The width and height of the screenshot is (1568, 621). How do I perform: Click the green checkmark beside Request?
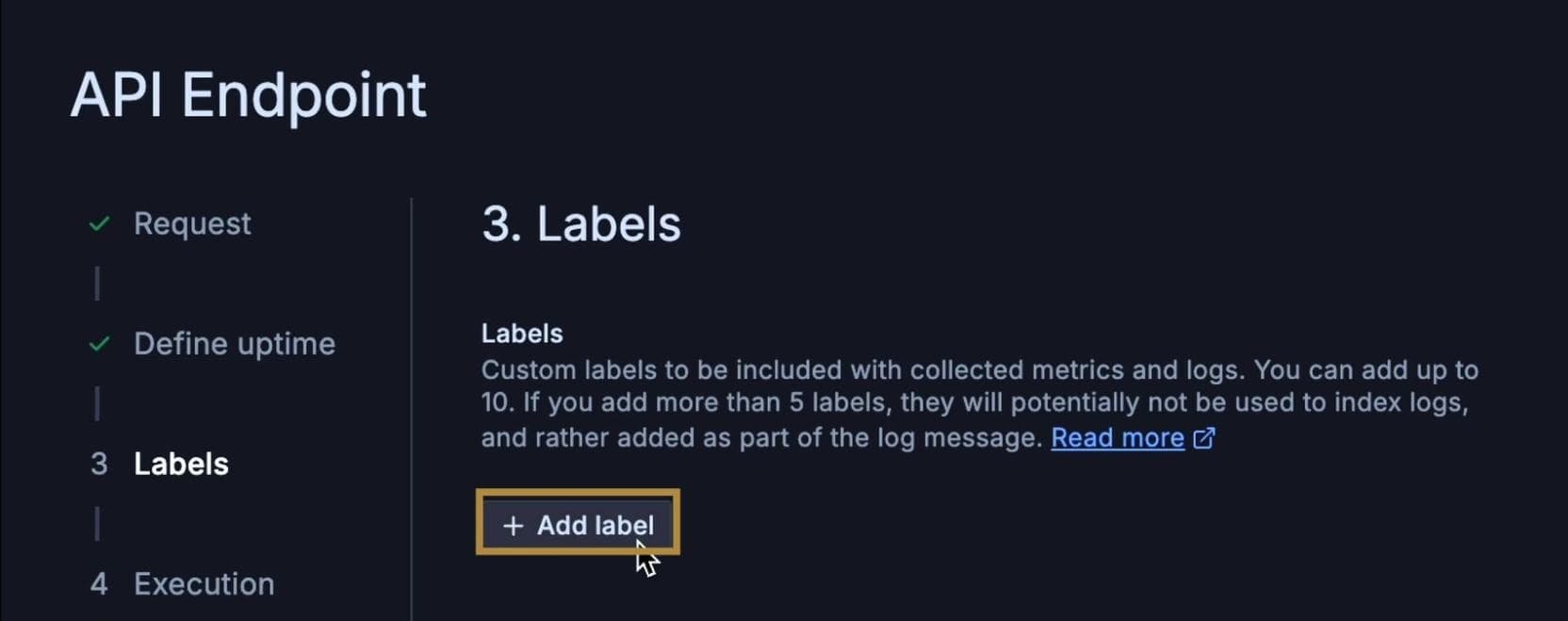tap(99, 223)
